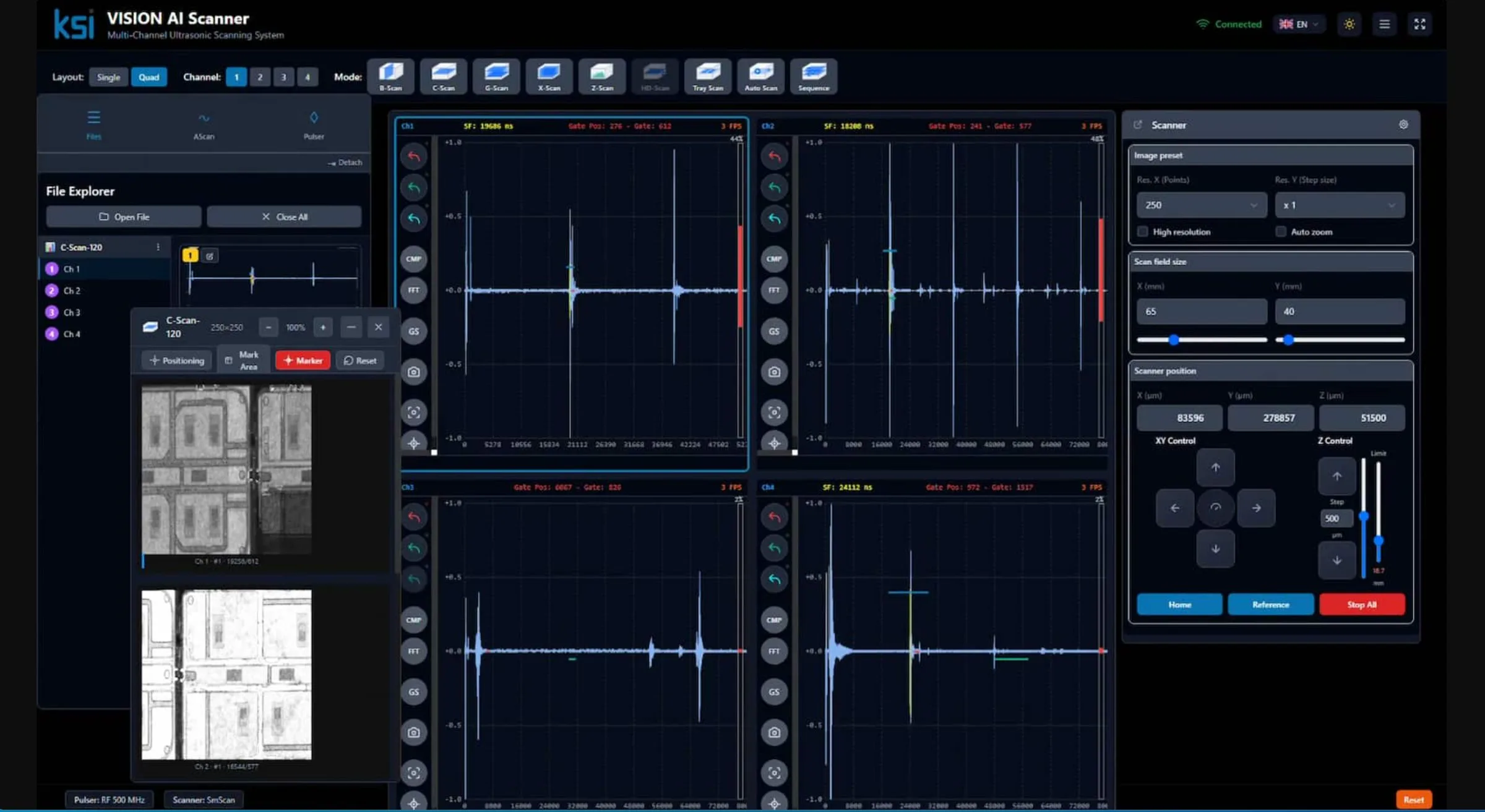Toggle the light/dark theme sun icon
This screenshot has width=1485, height=812.
point(1349,24)
